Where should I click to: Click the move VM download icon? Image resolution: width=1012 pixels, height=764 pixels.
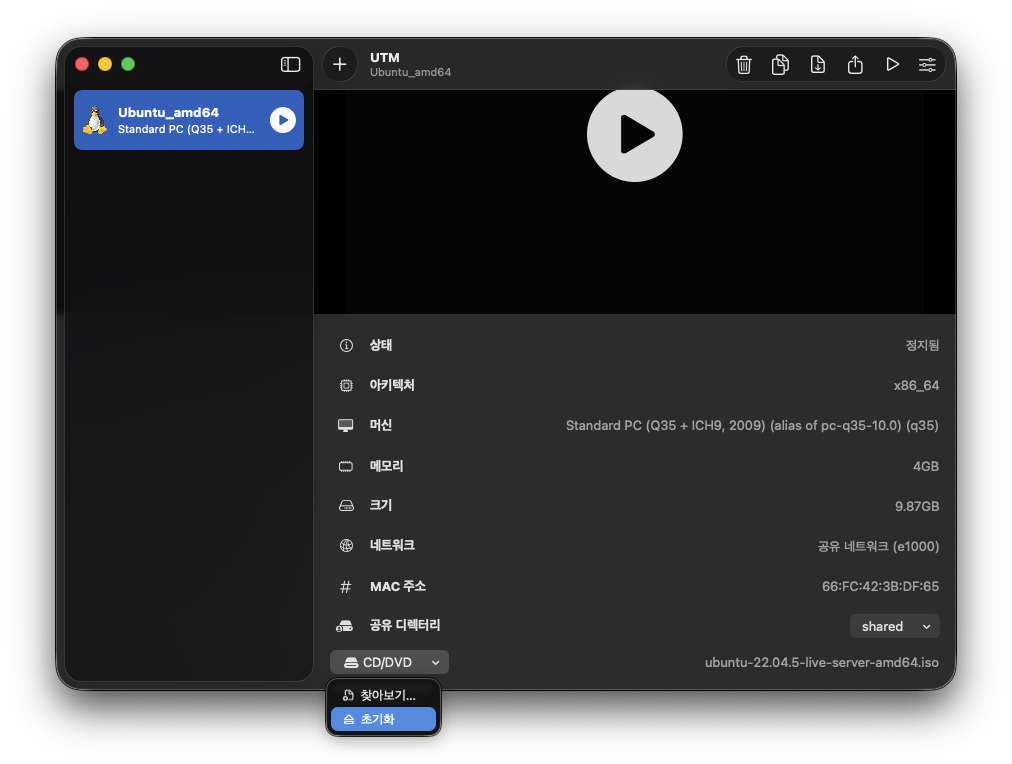click(x=818, y=65)
